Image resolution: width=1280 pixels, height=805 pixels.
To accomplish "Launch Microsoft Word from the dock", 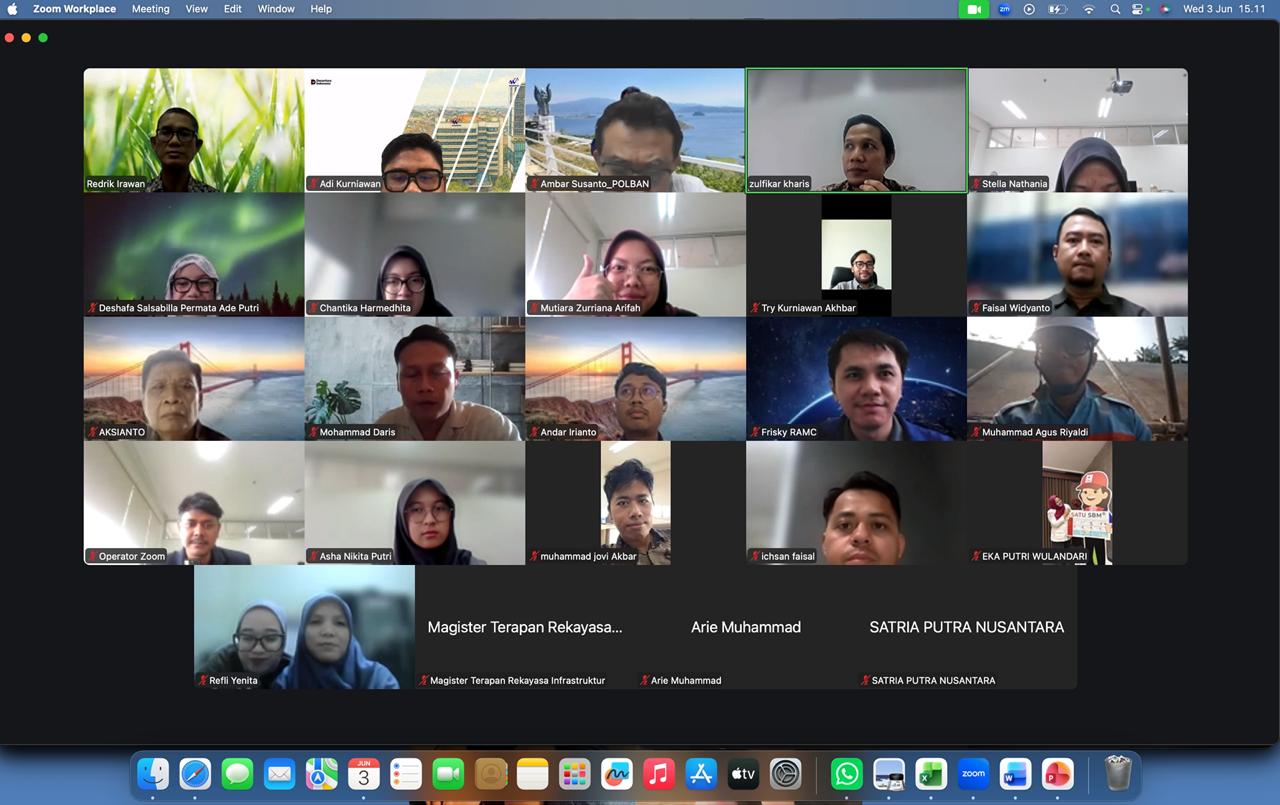I will click(1015, 774).
